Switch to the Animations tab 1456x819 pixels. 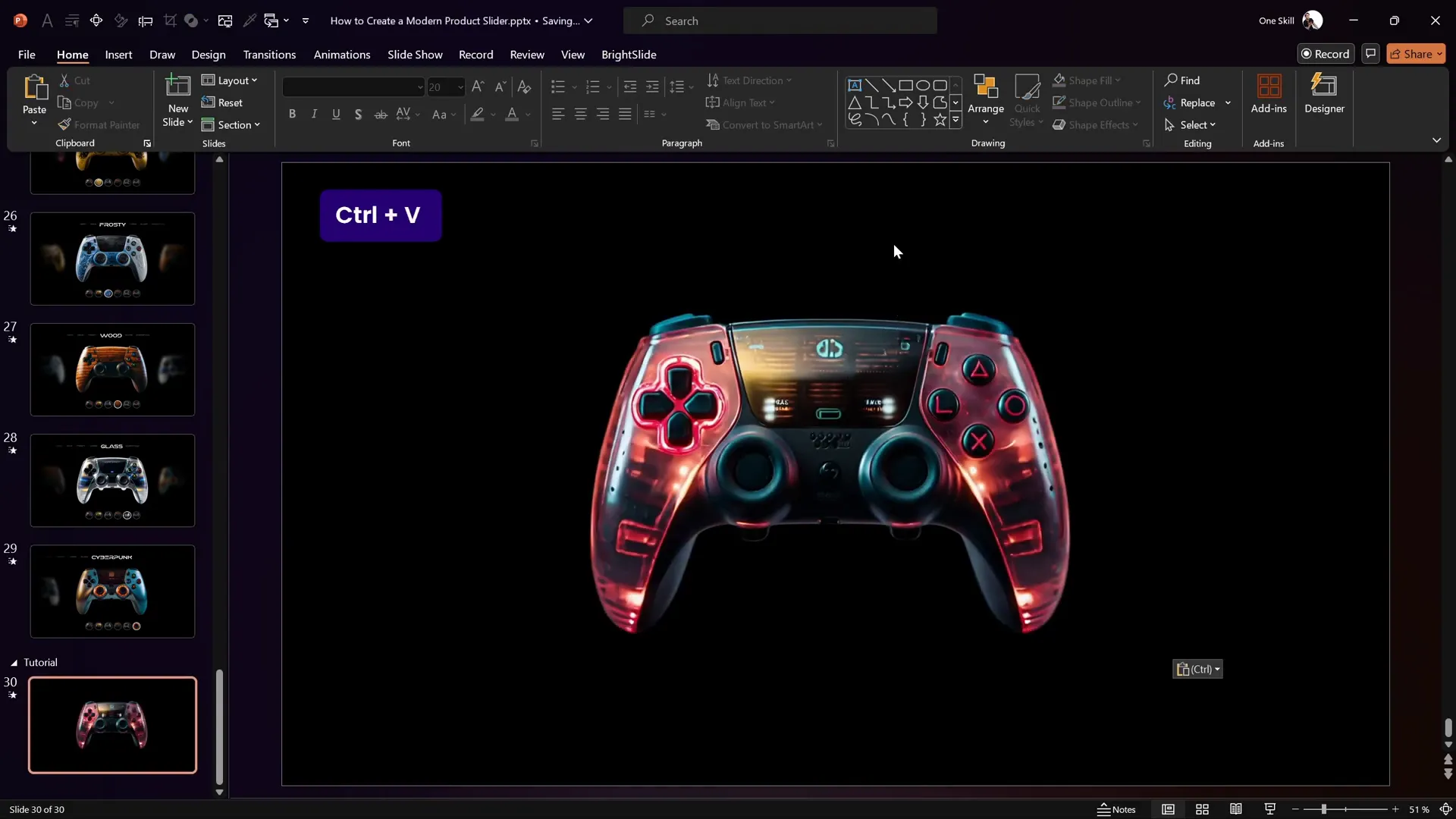tap(342, 55)
